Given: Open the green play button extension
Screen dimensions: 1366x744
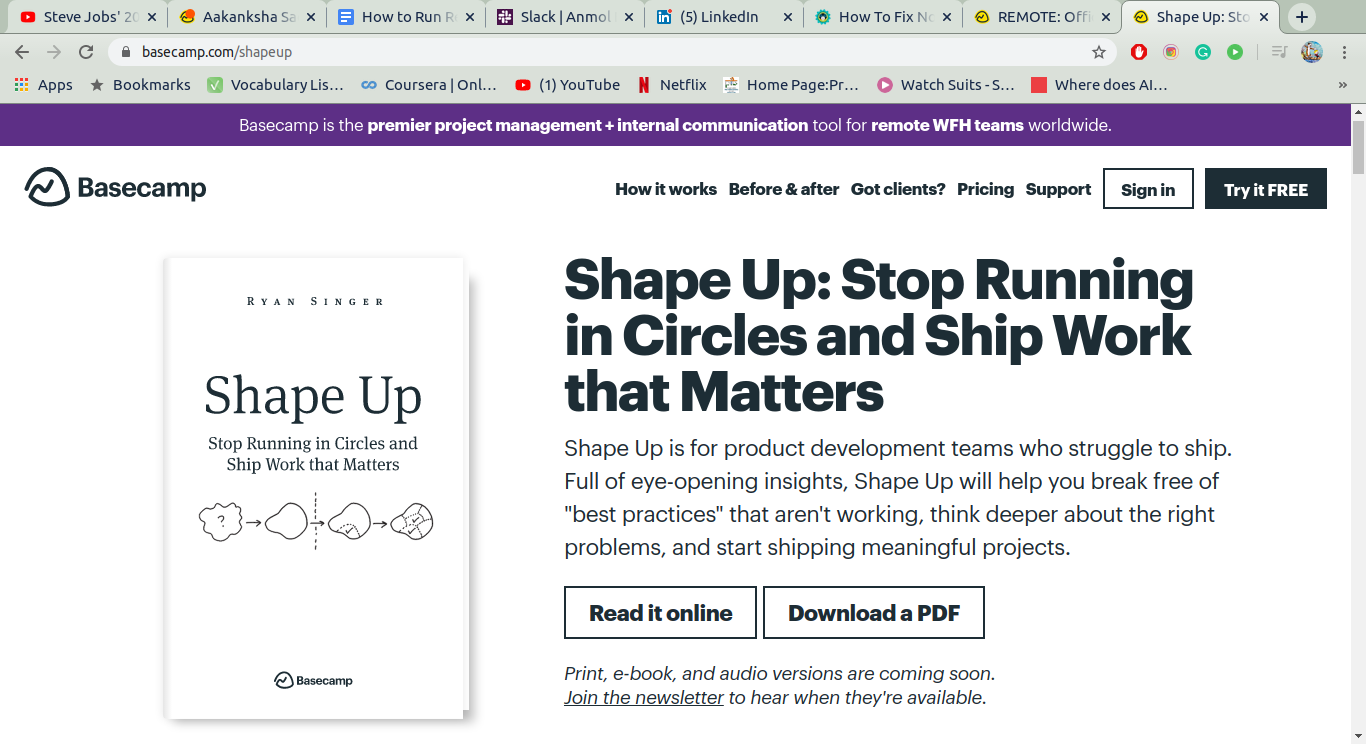Looking at the screenshot, I should pos(1235,52).
